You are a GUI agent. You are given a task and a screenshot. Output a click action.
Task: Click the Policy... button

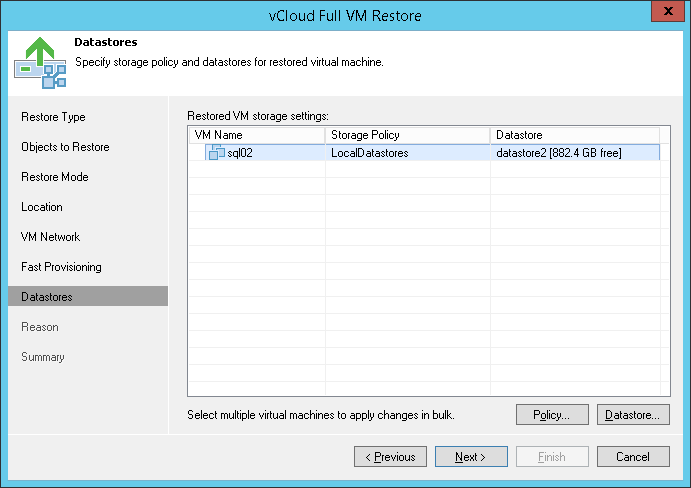551,415
